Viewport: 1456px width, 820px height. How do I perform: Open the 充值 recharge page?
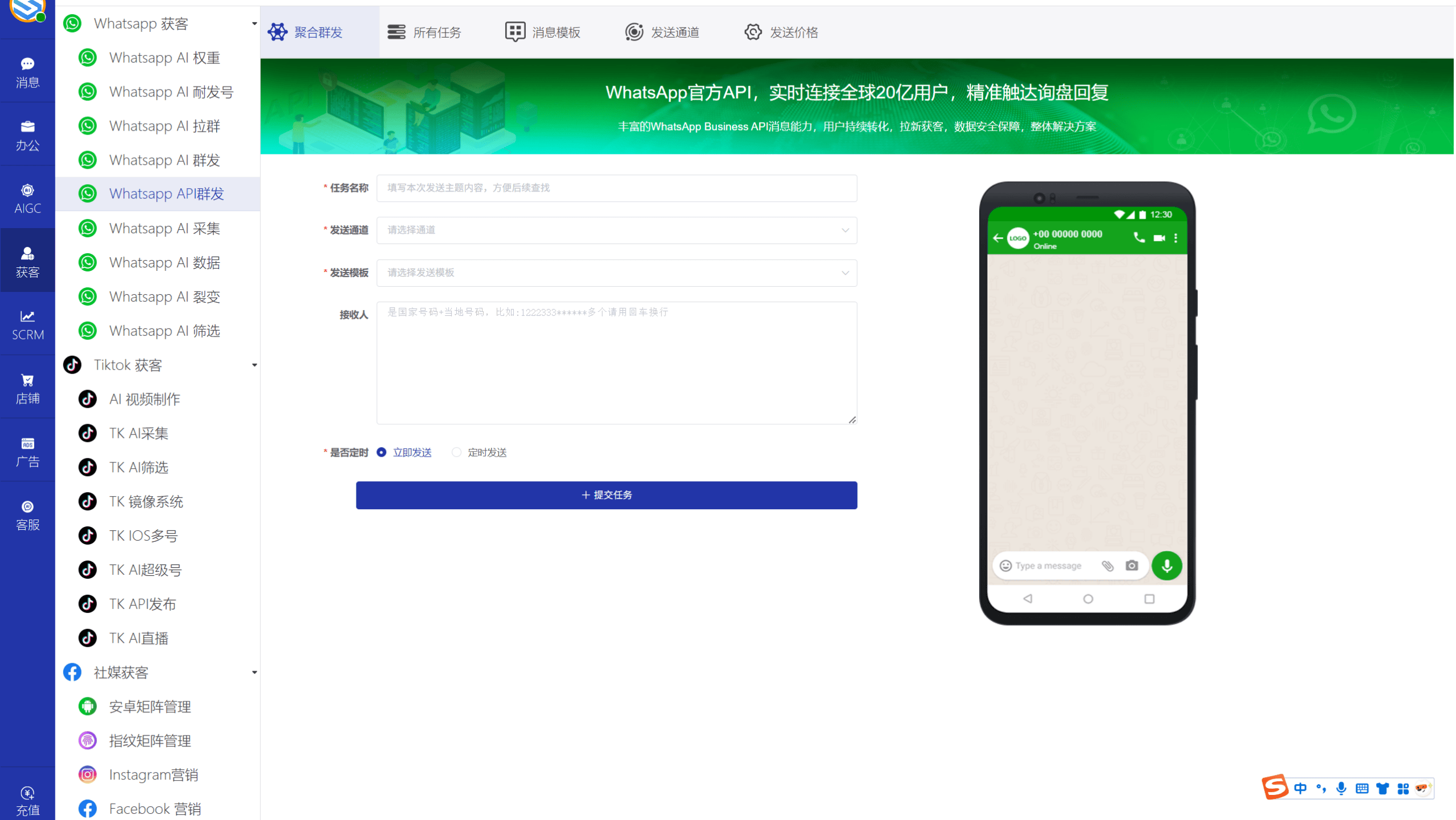tap(27, 799)
